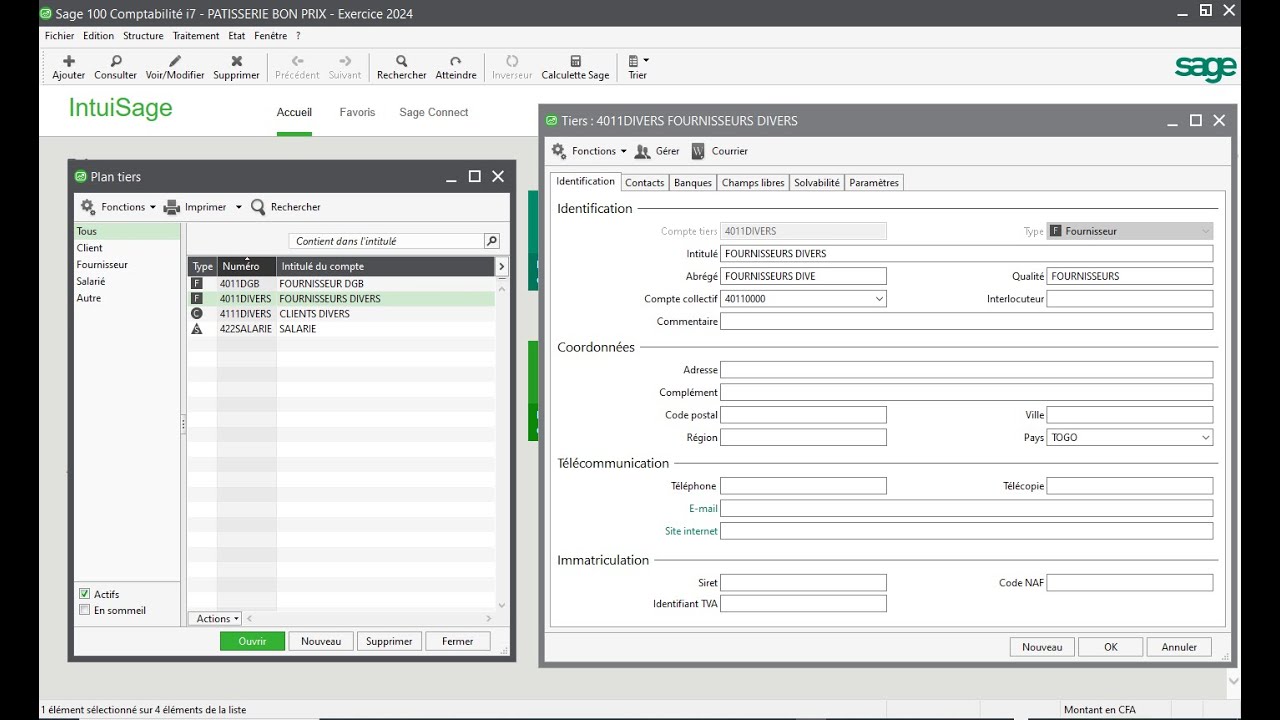Click OK in the Tiers window
Image resolution: width=1280 pixels, height=720 pixels.
tap(1110, 647)
